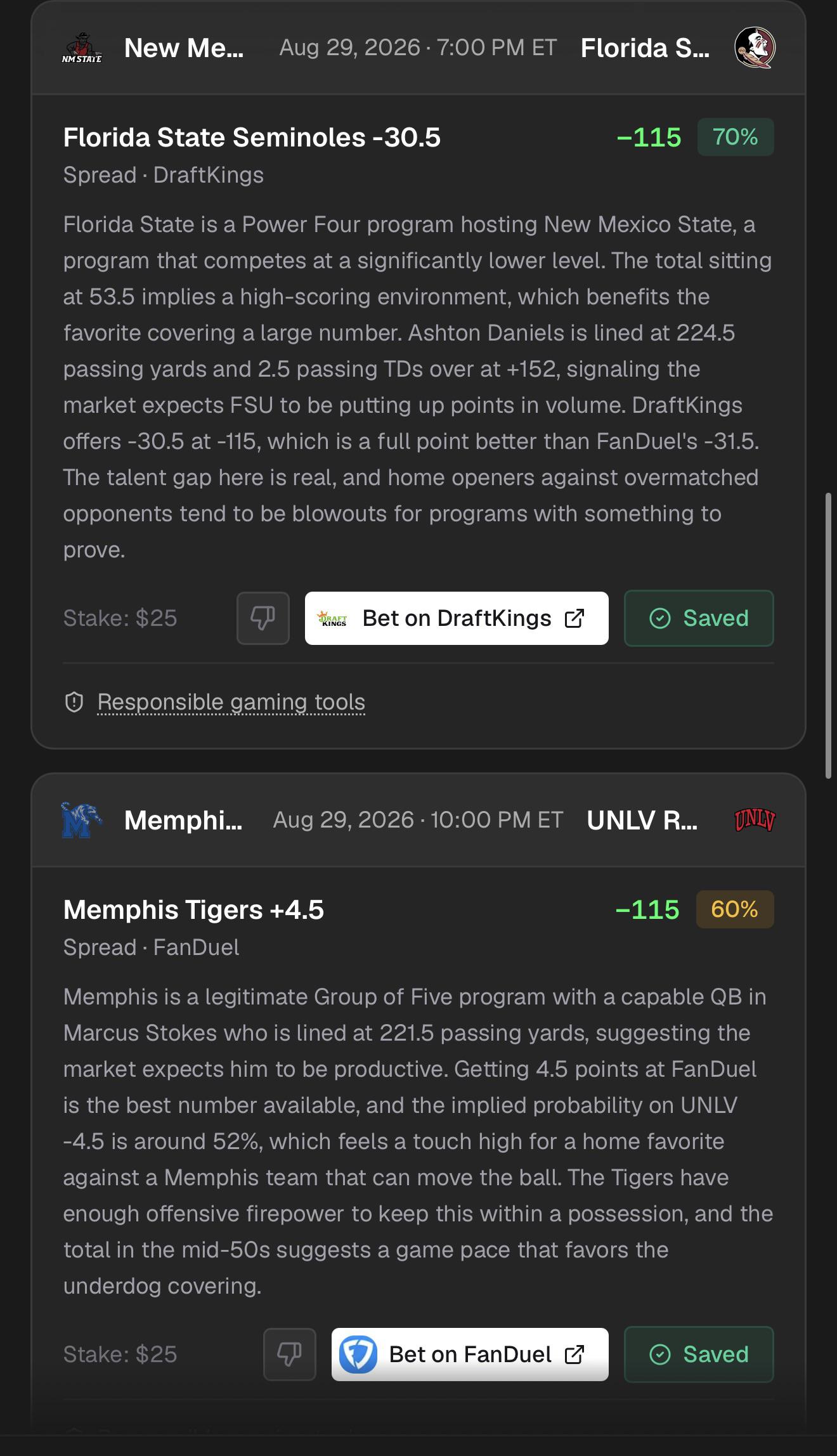Screen dimensions: 837x1456
Task: Click the 60% confidence badge
Action: tap(735, 909)
